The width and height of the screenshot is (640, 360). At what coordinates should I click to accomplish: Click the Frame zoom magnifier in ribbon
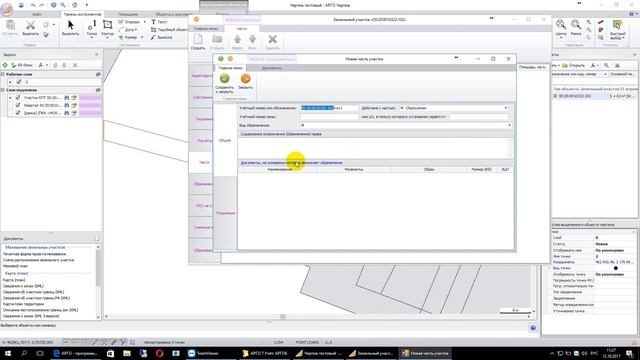pyautogui.click(x=576, y=28)
